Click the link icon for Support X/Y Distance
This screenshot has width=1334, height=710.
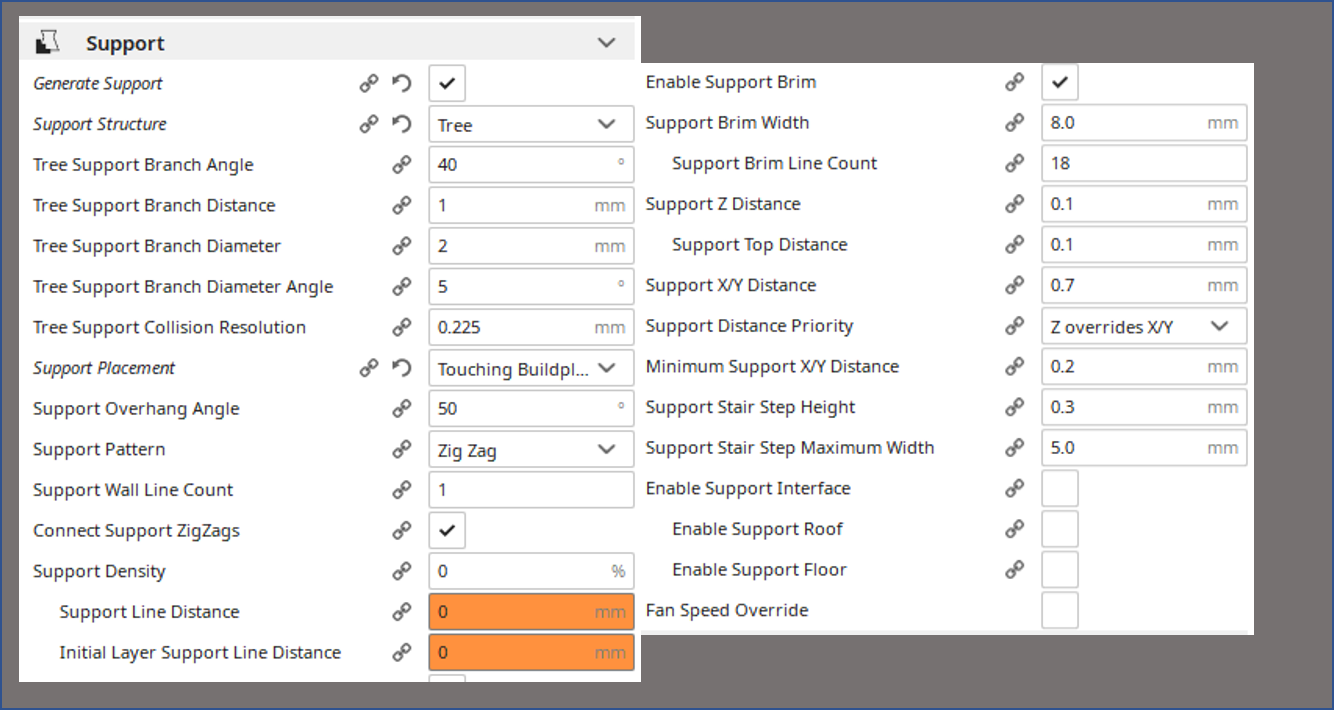(x=1015, y=285)
